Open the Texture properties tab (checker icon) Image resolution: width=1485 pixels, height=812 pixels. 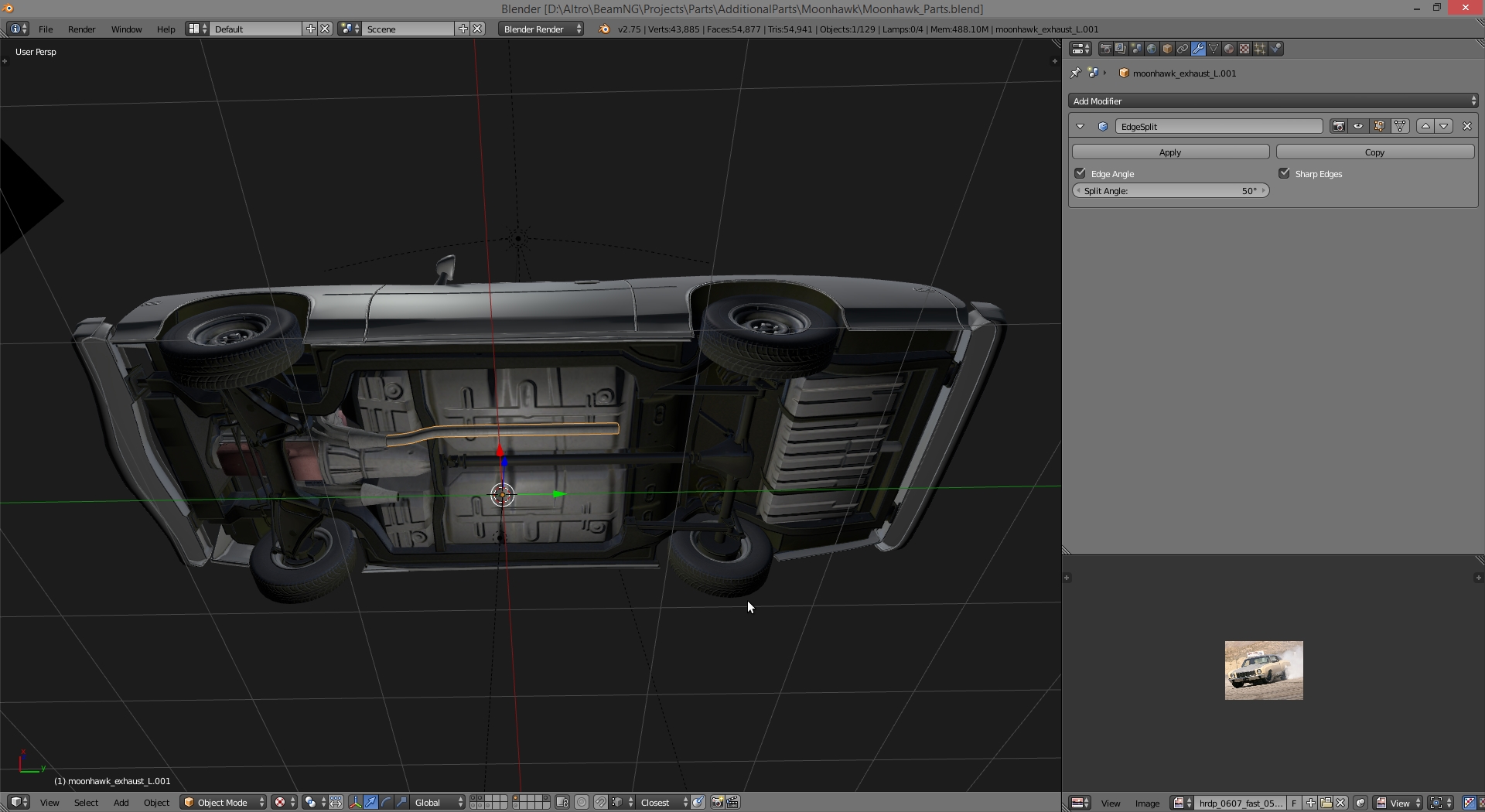pos(1244,49)
